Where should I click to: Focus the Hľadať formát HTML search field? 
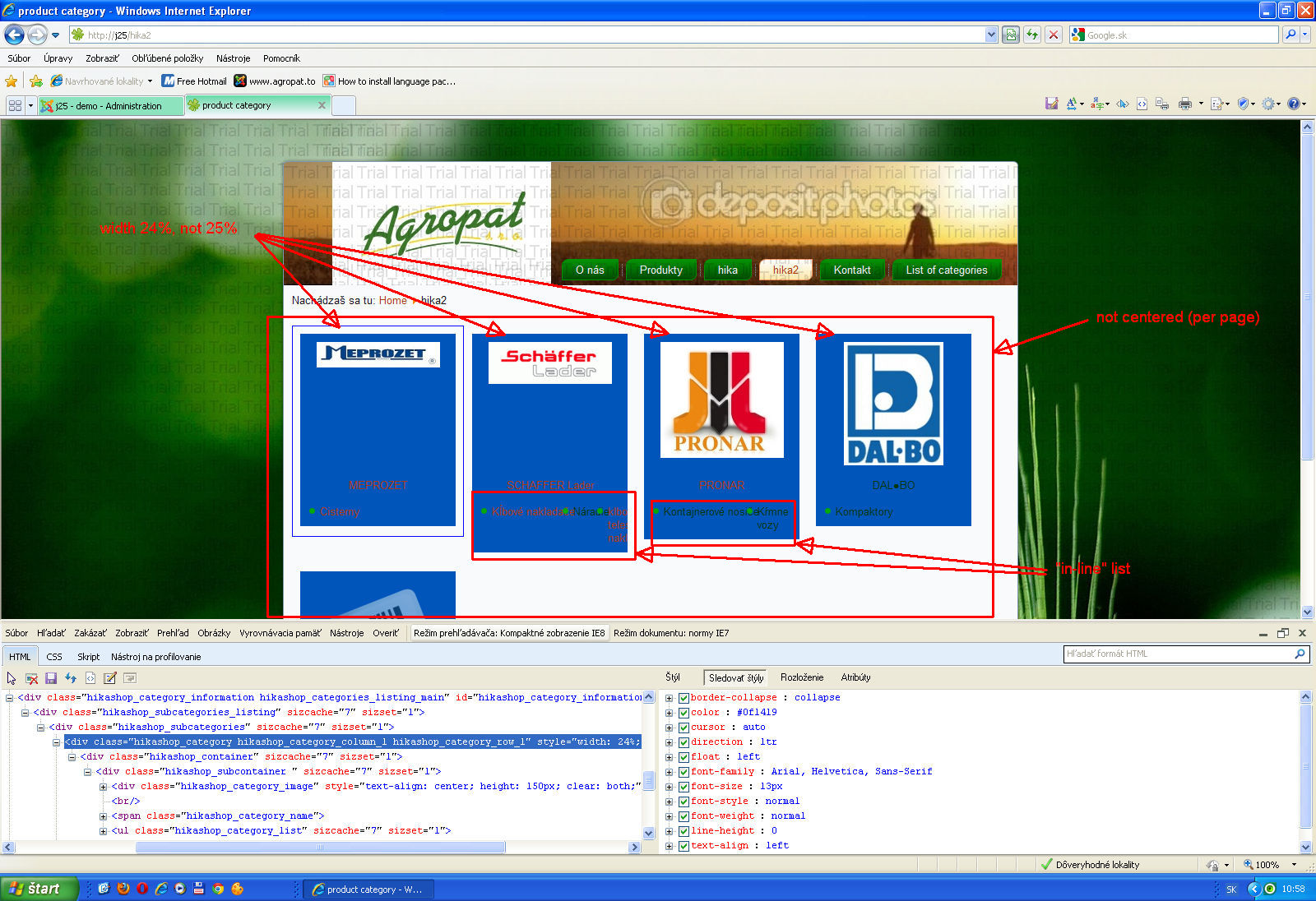coord(1179,654)
